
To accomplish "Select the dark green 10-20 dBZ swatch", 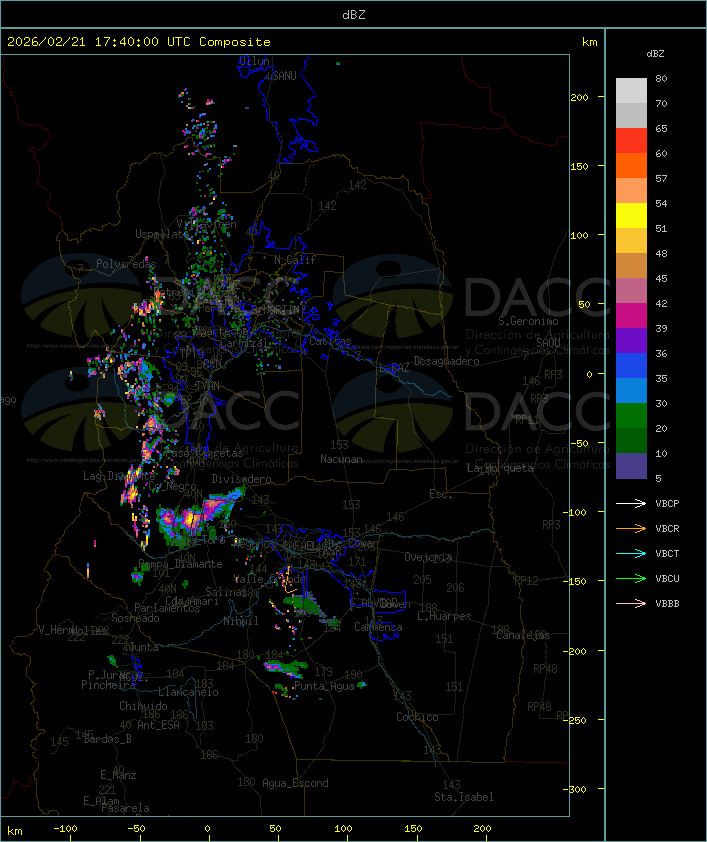I will pyautogui.click(x=631, y=440).
